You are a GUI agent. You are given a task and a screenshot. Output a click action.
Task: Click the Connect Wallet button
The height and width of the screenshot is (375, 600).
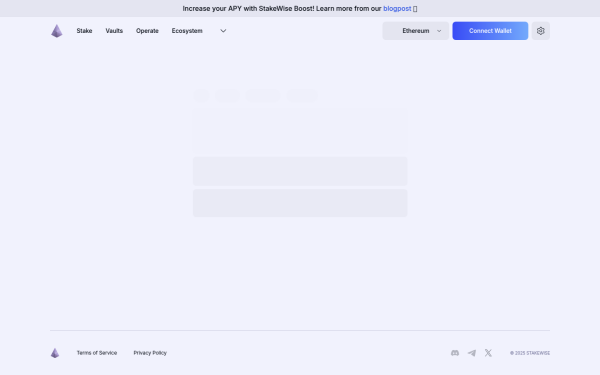(490, 31)
